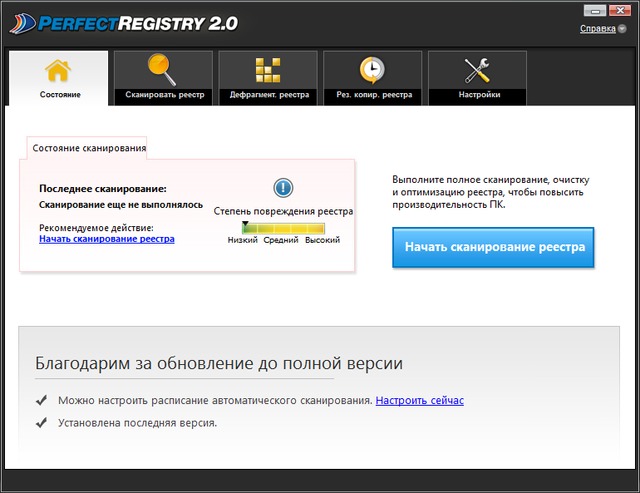Screen dimensions: 640x493
Task: Click the magnifying glass scan registry icon
Action: coord(163,70)
